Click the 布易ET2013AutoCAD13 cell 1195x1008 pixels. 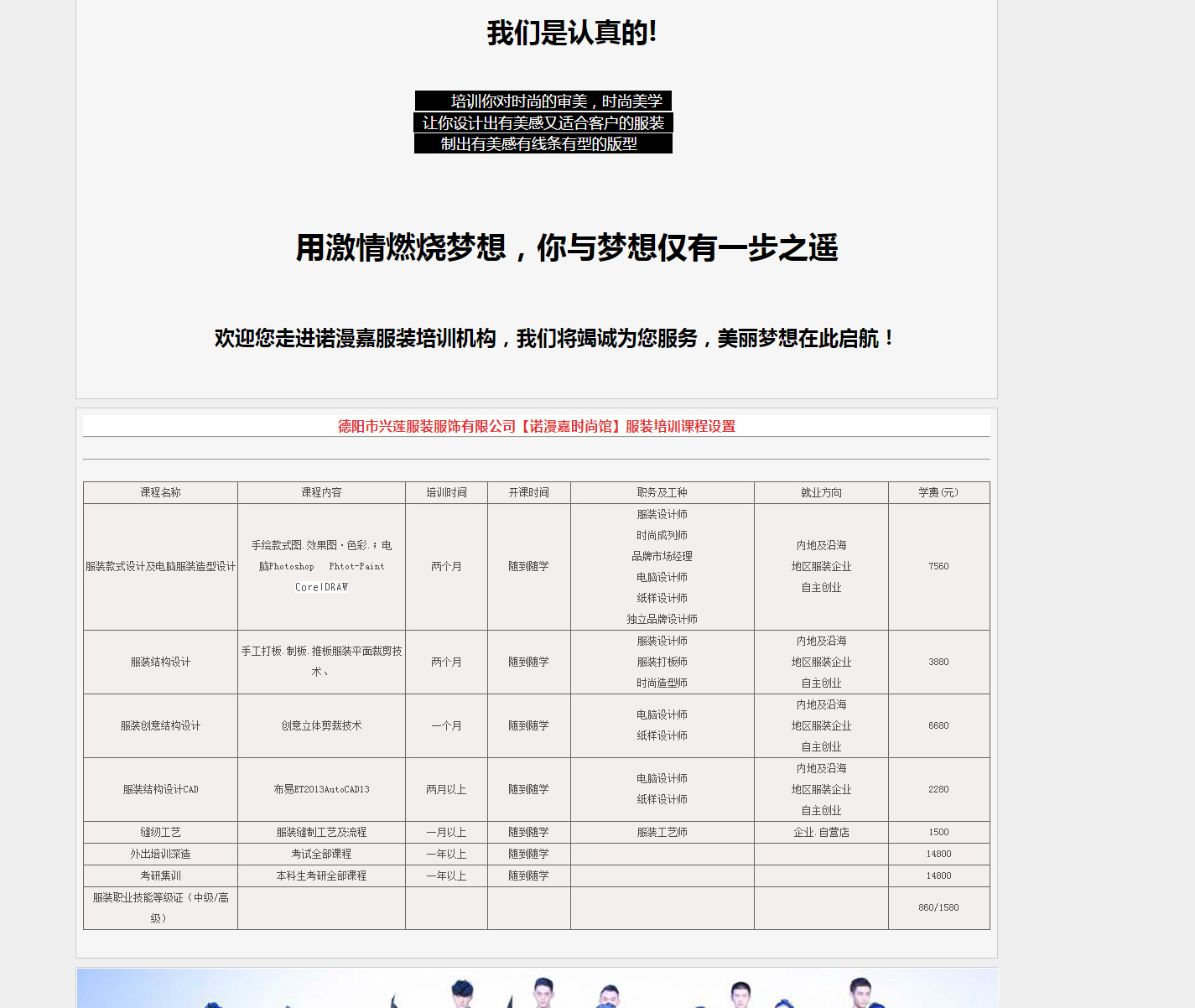321,790
